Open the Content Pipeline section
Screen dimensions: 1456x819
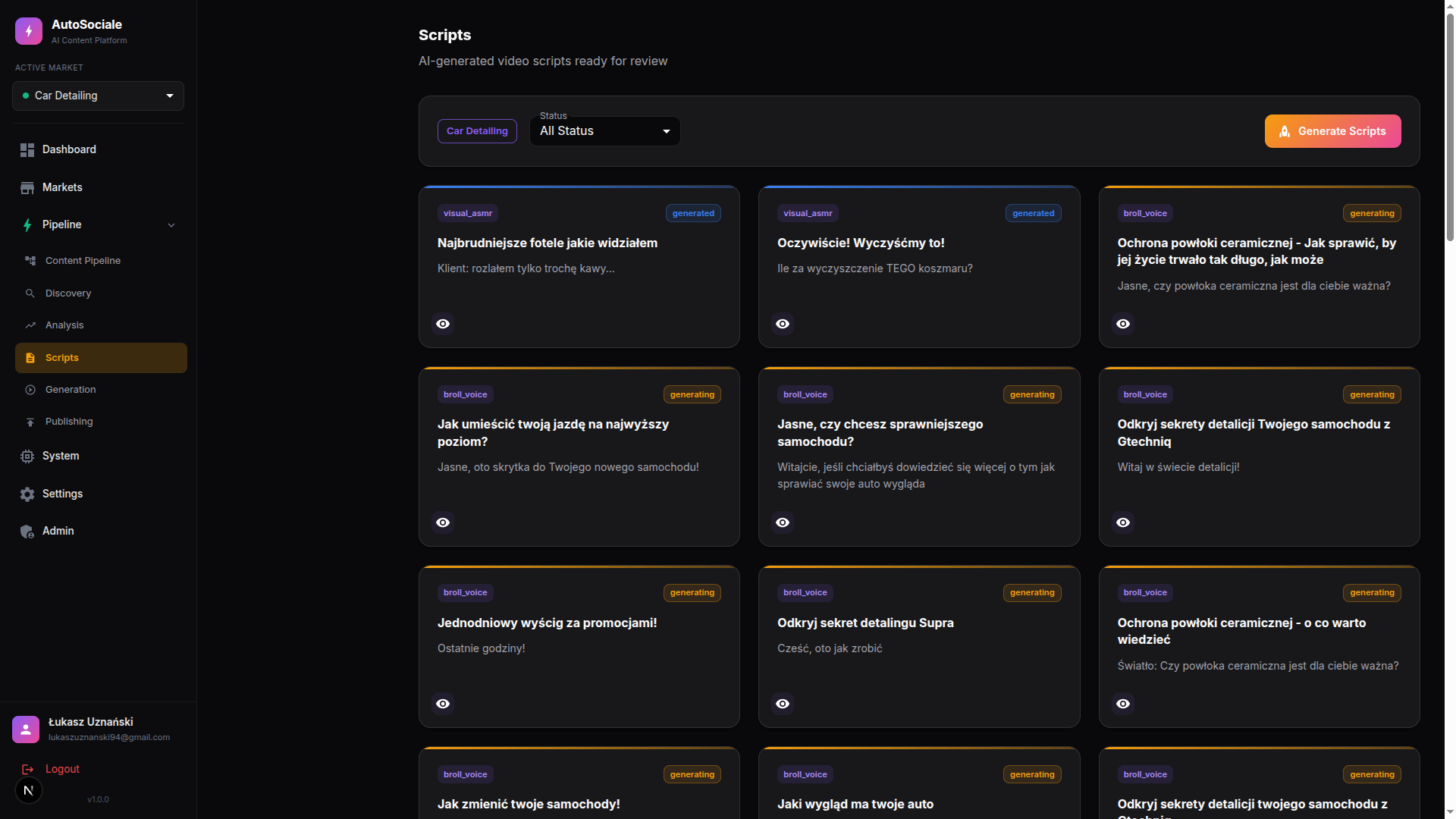83,260
